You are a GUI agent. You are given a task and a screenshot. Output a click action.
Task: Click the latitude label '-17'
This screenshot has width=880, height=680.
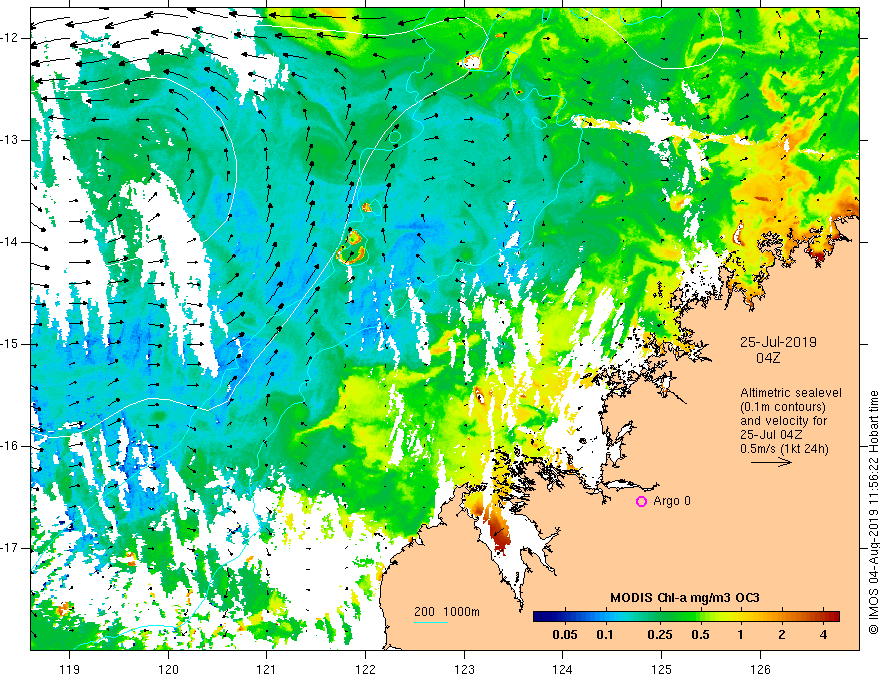coord(11,548)
